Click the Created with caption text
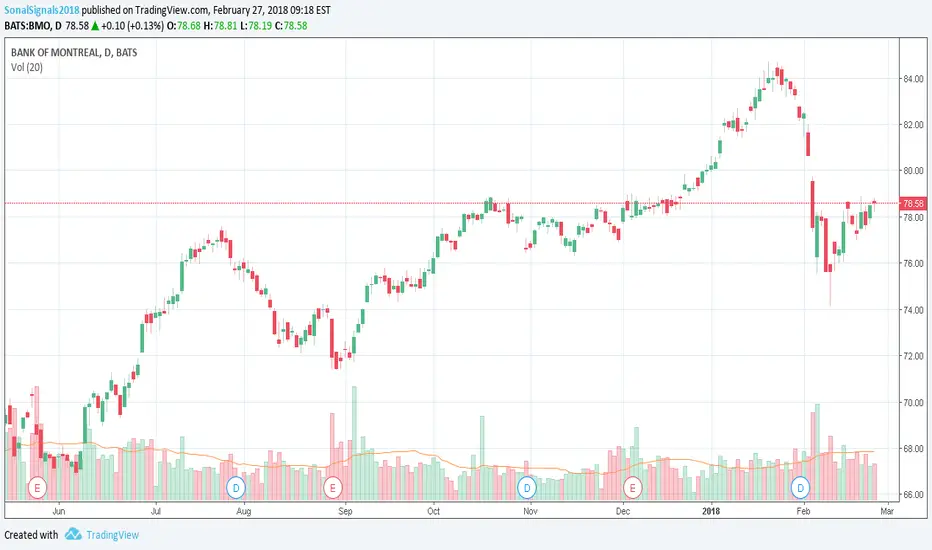 coord(31,535)
